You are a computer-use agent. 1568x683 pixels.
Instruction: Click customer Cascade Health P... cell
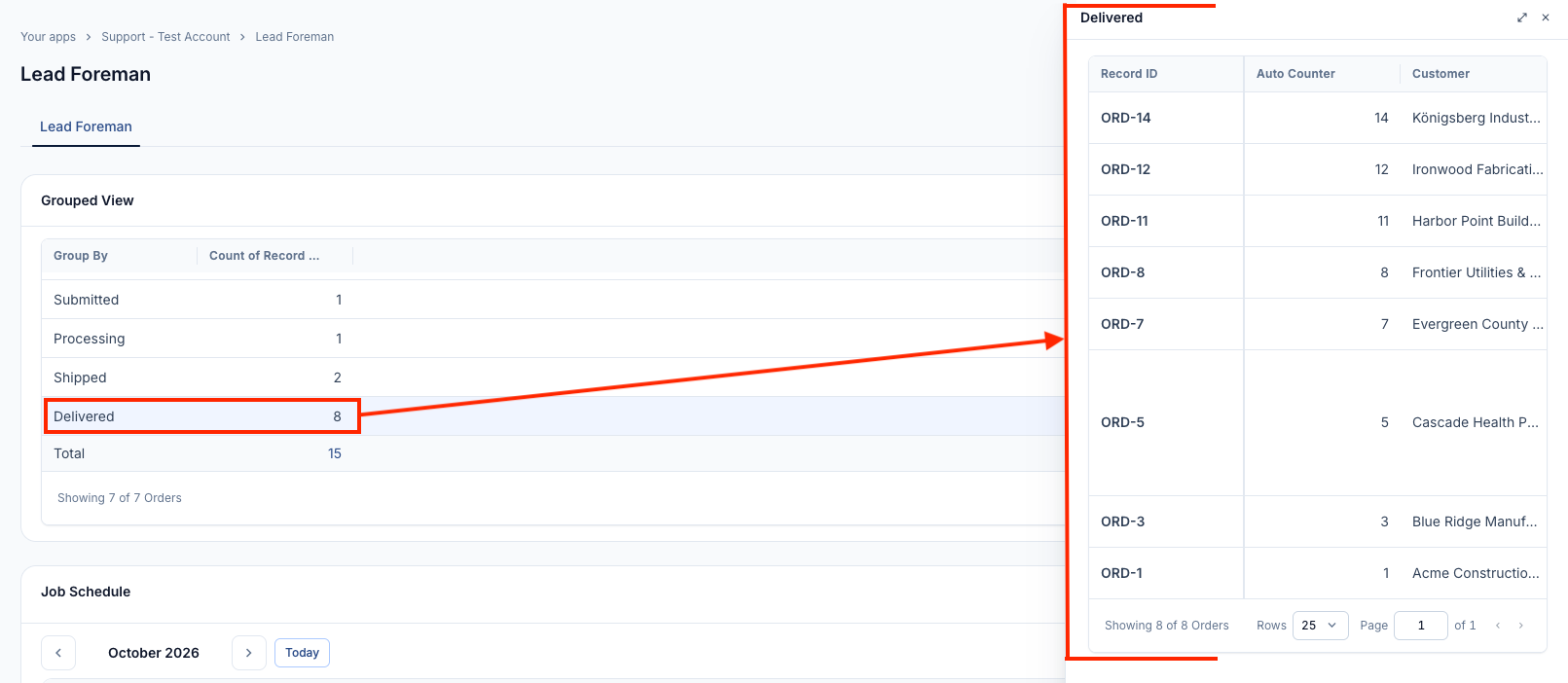(1474, 422)
